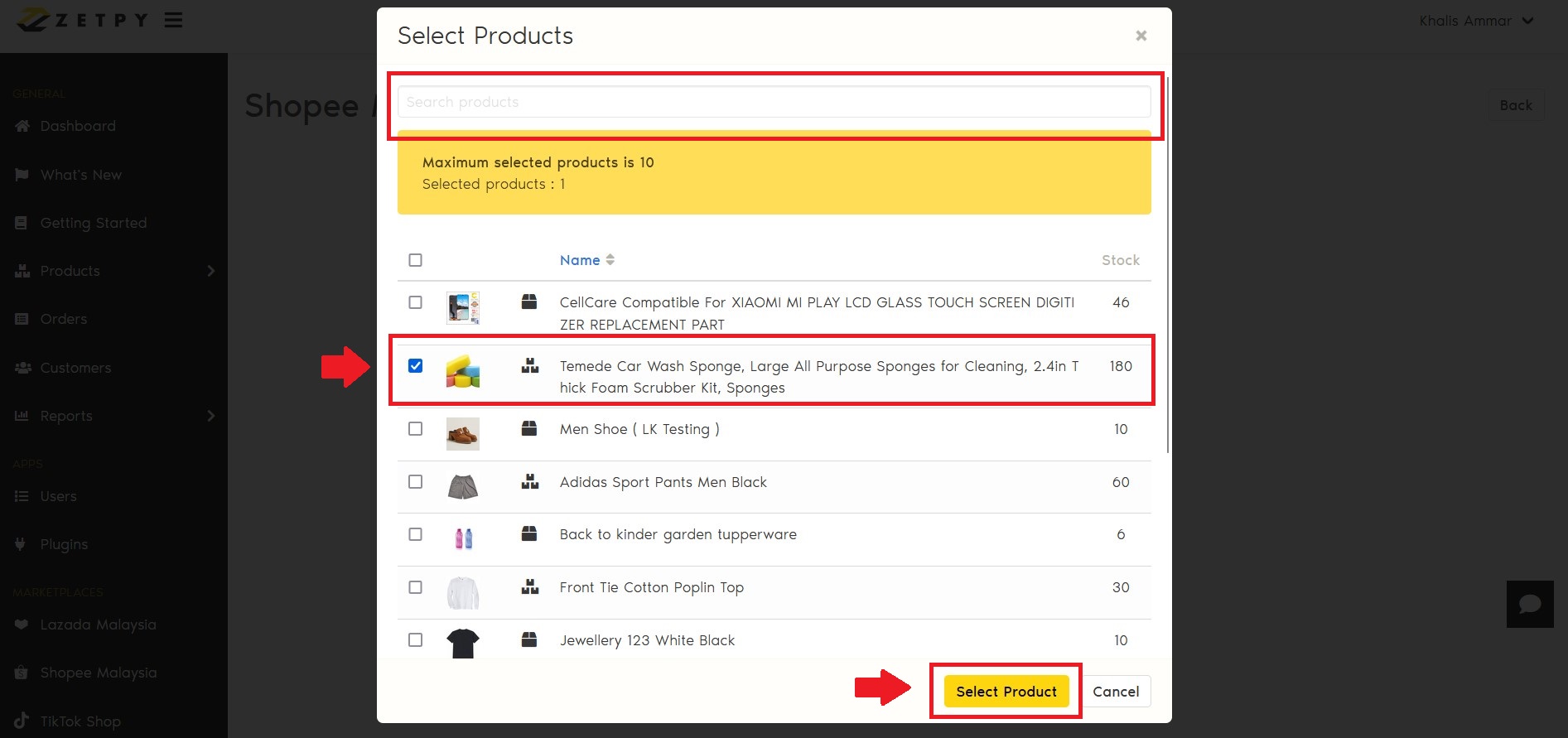Open the hamburger menu beside Zetpy logo
This screenshot has height=738, width=1568.
[x=173, y=20]
